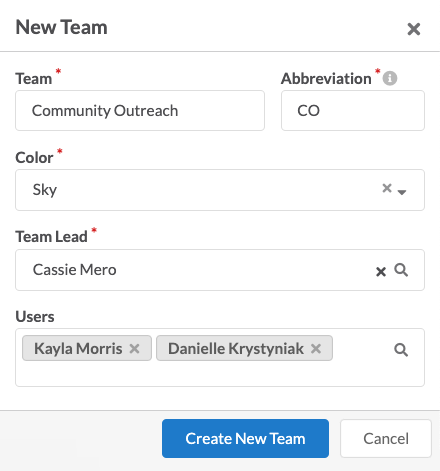This screenshot has height=471, width=440.
Task: Edit the Team name field
Action: point(140,111)
